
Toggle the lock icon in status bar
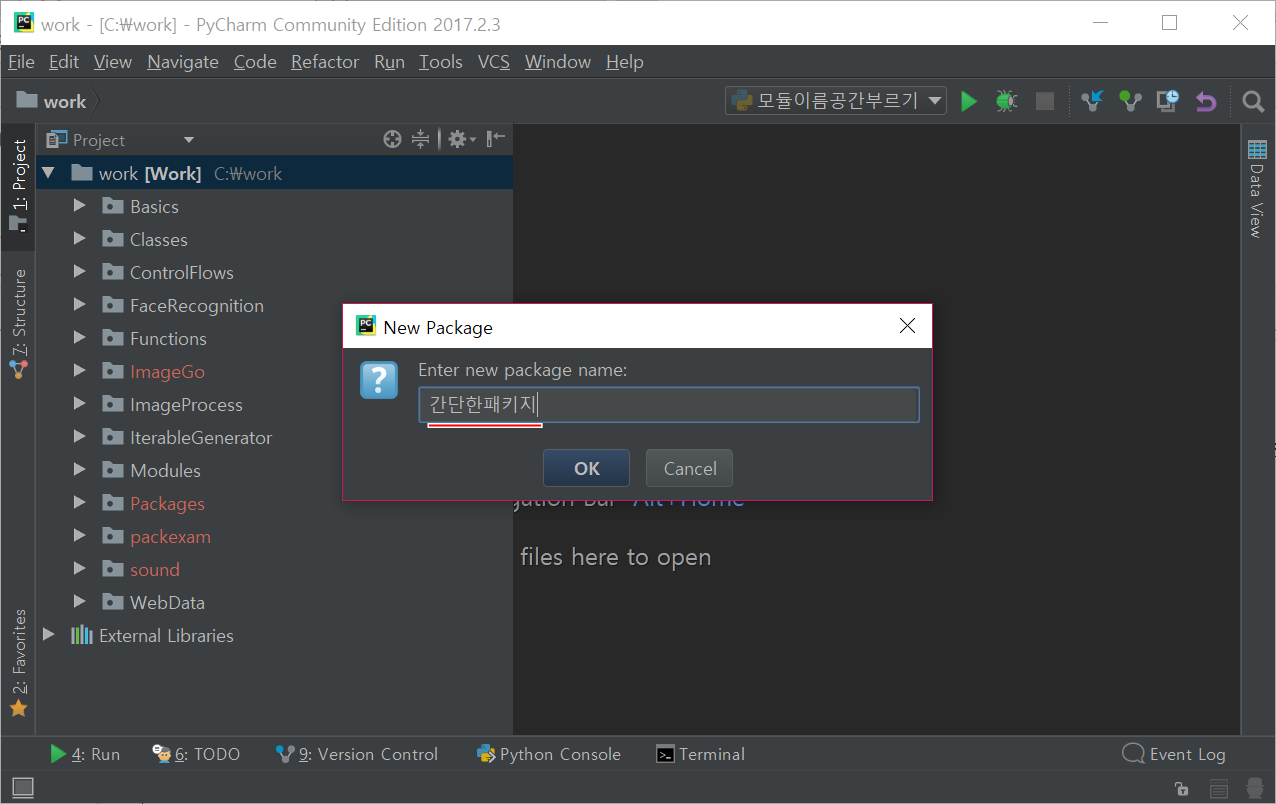[1181, 788]
